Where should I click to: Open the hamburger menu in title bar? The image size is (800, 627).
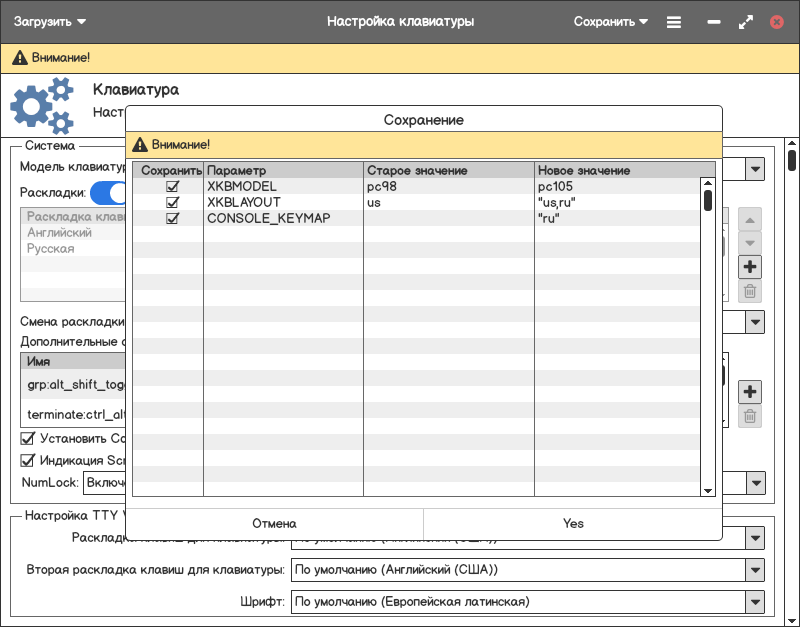click(x=674, y=21)
